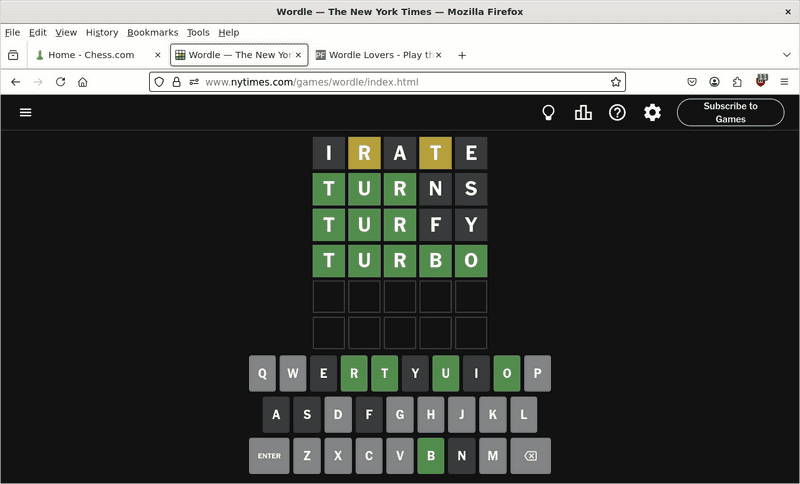Close the Chess.com tab
Viewport: 800px width, 484px height.
[158, 55]
